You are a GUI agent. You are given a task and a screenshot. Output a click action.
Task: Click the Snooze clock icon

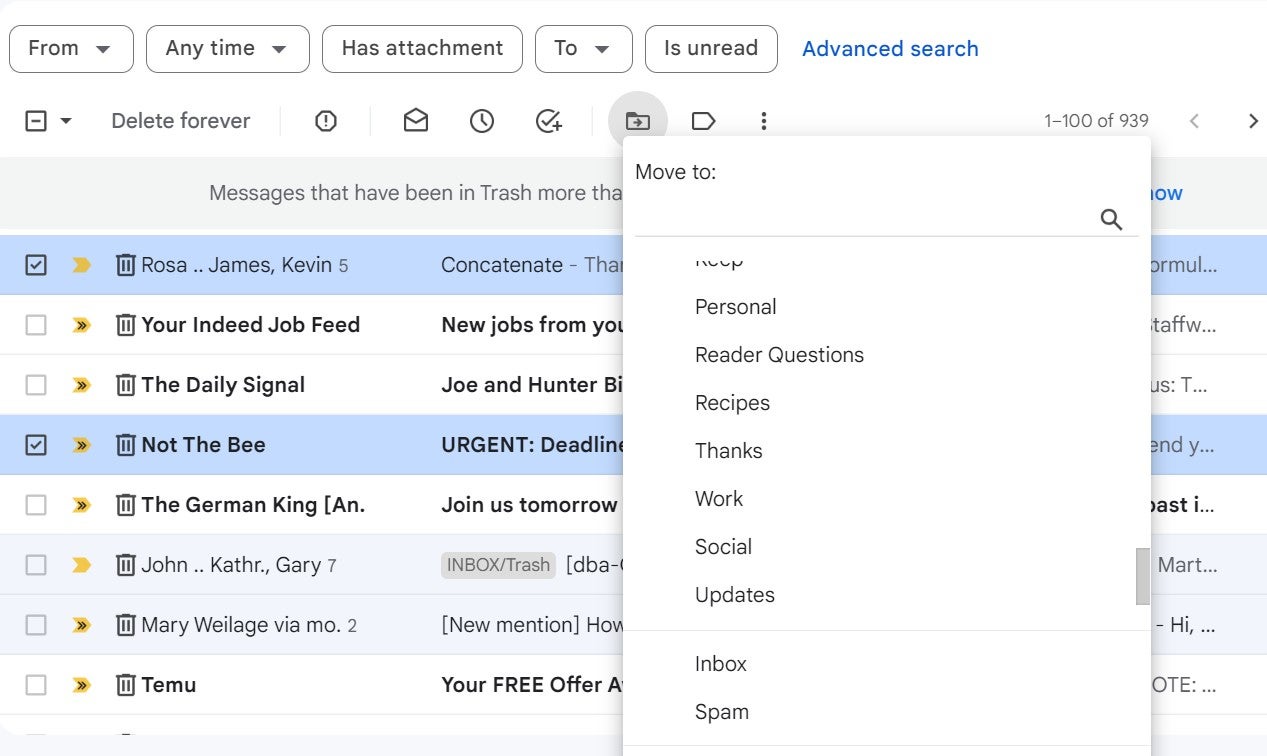click(x=482, y=121)
